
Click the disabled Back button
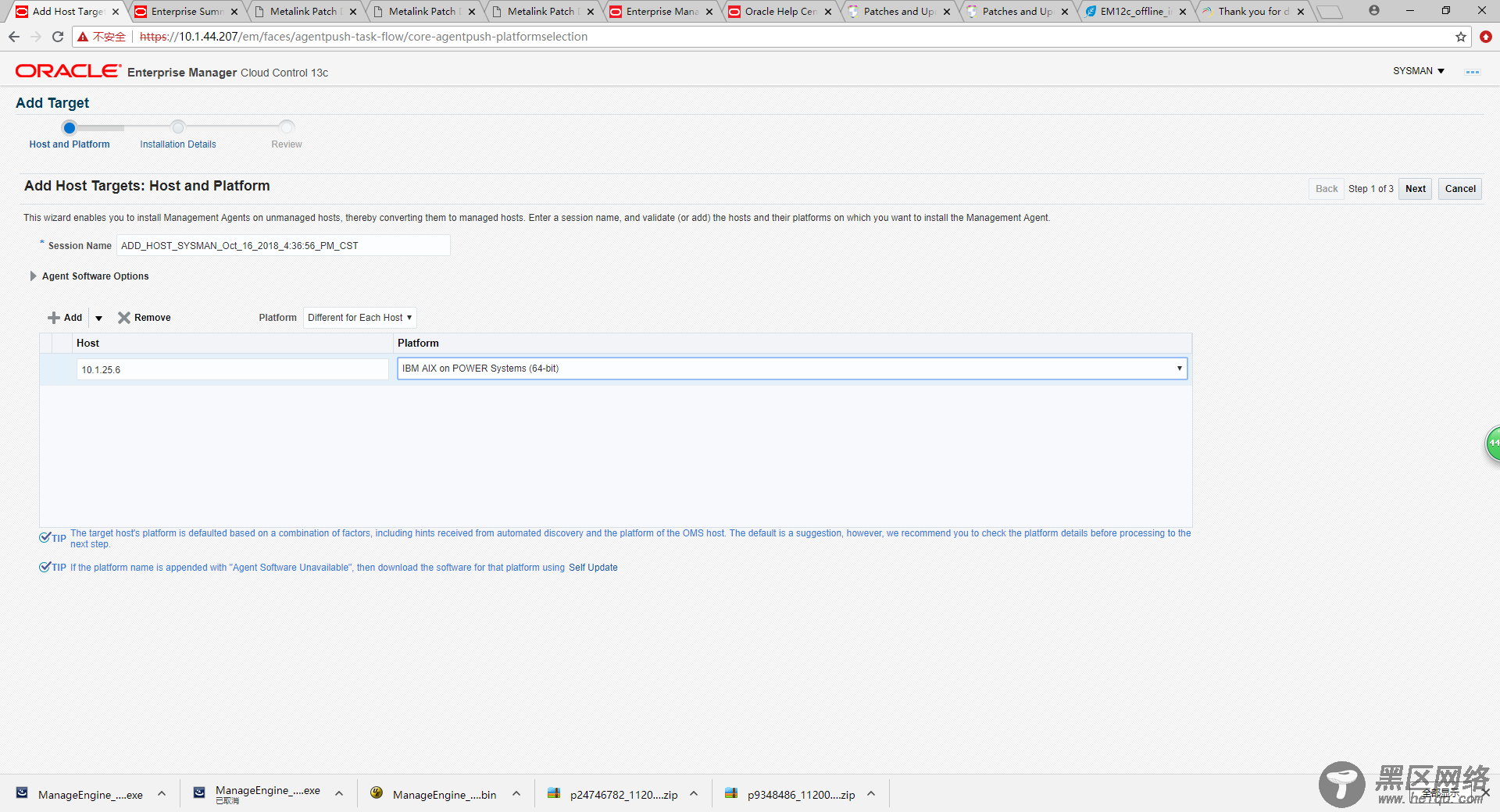point(1327,189)
